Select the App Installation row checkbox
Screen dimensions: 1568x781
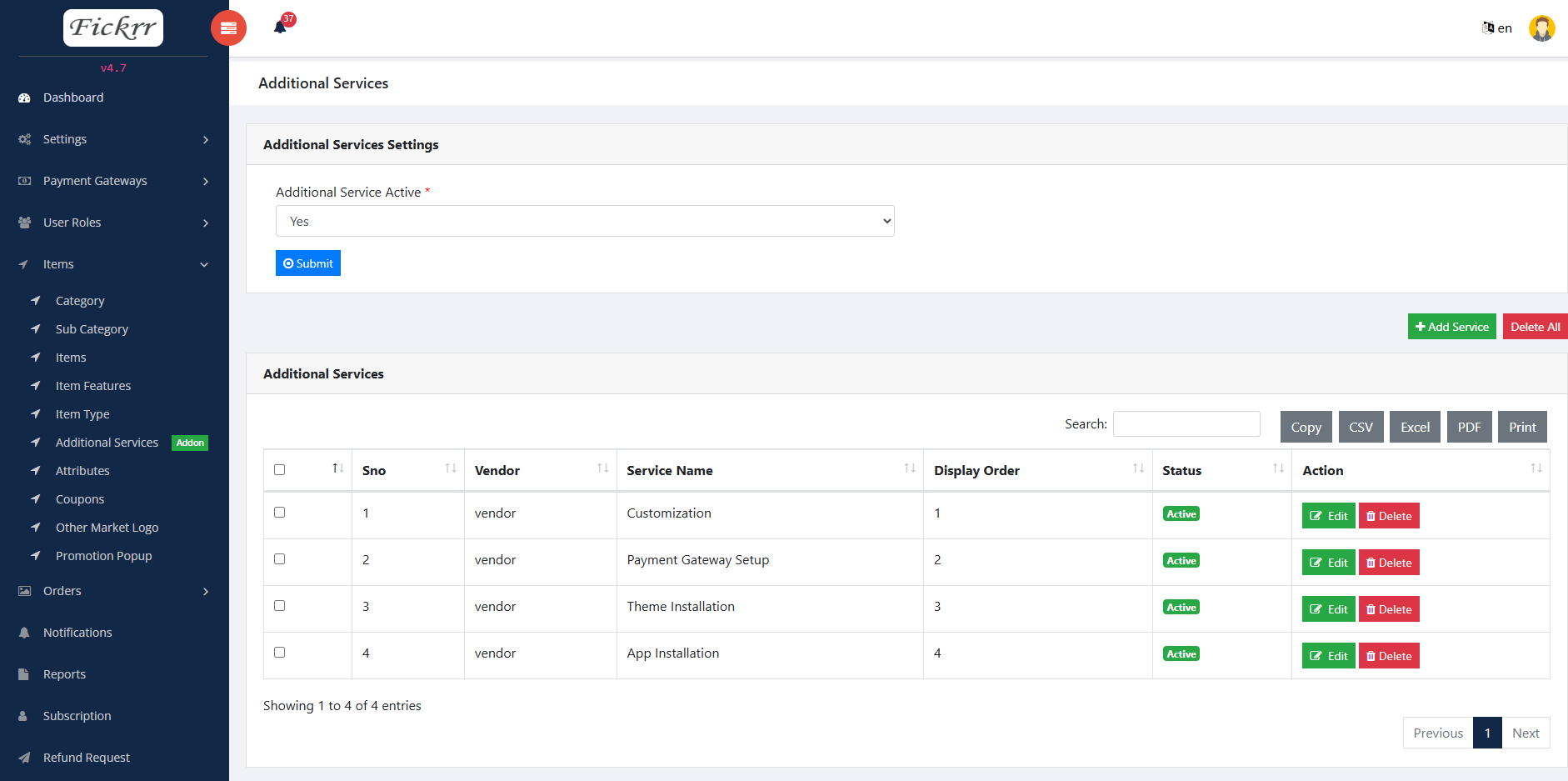280,653
